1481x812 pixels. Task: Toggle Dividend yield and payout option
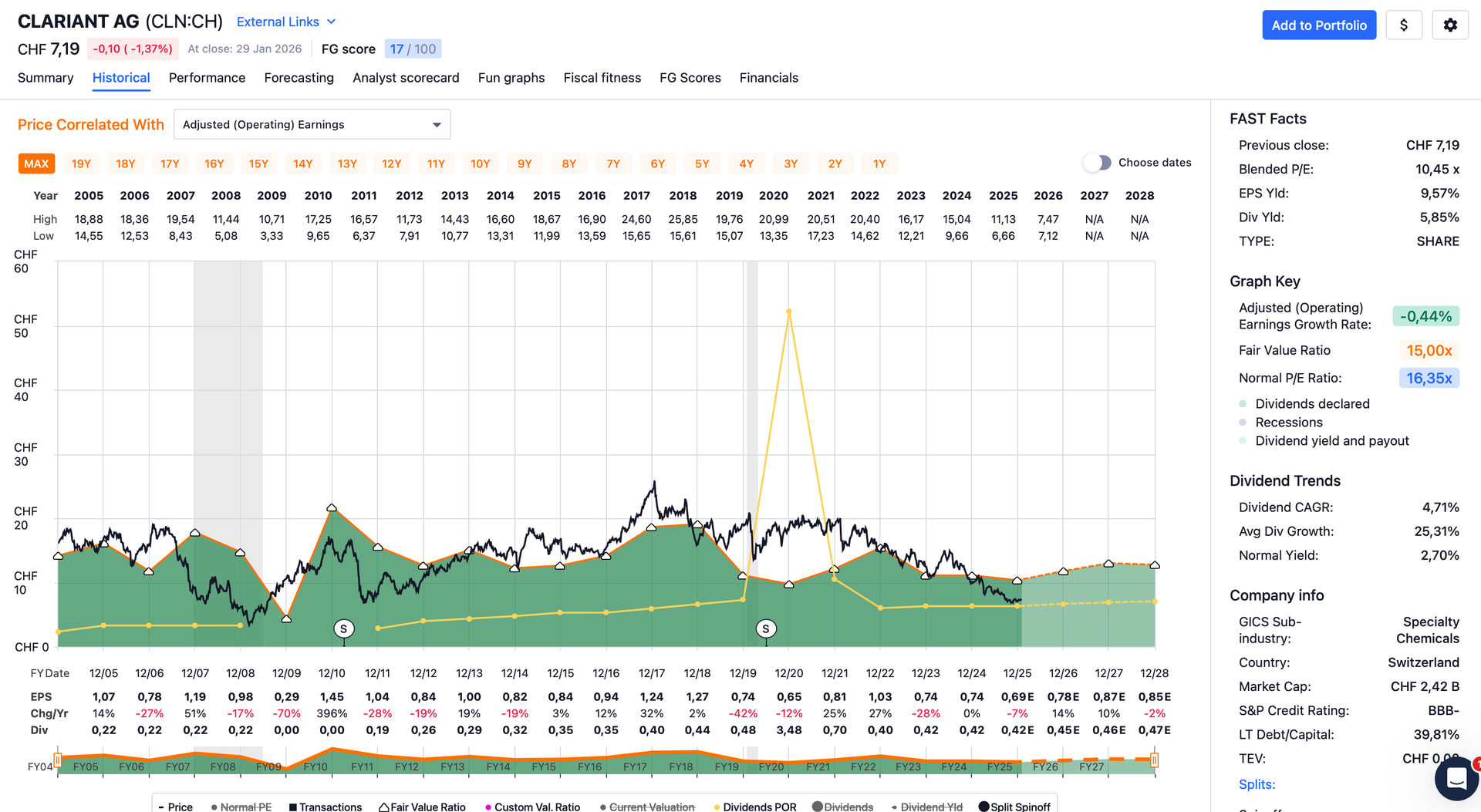pos(1331,441)
